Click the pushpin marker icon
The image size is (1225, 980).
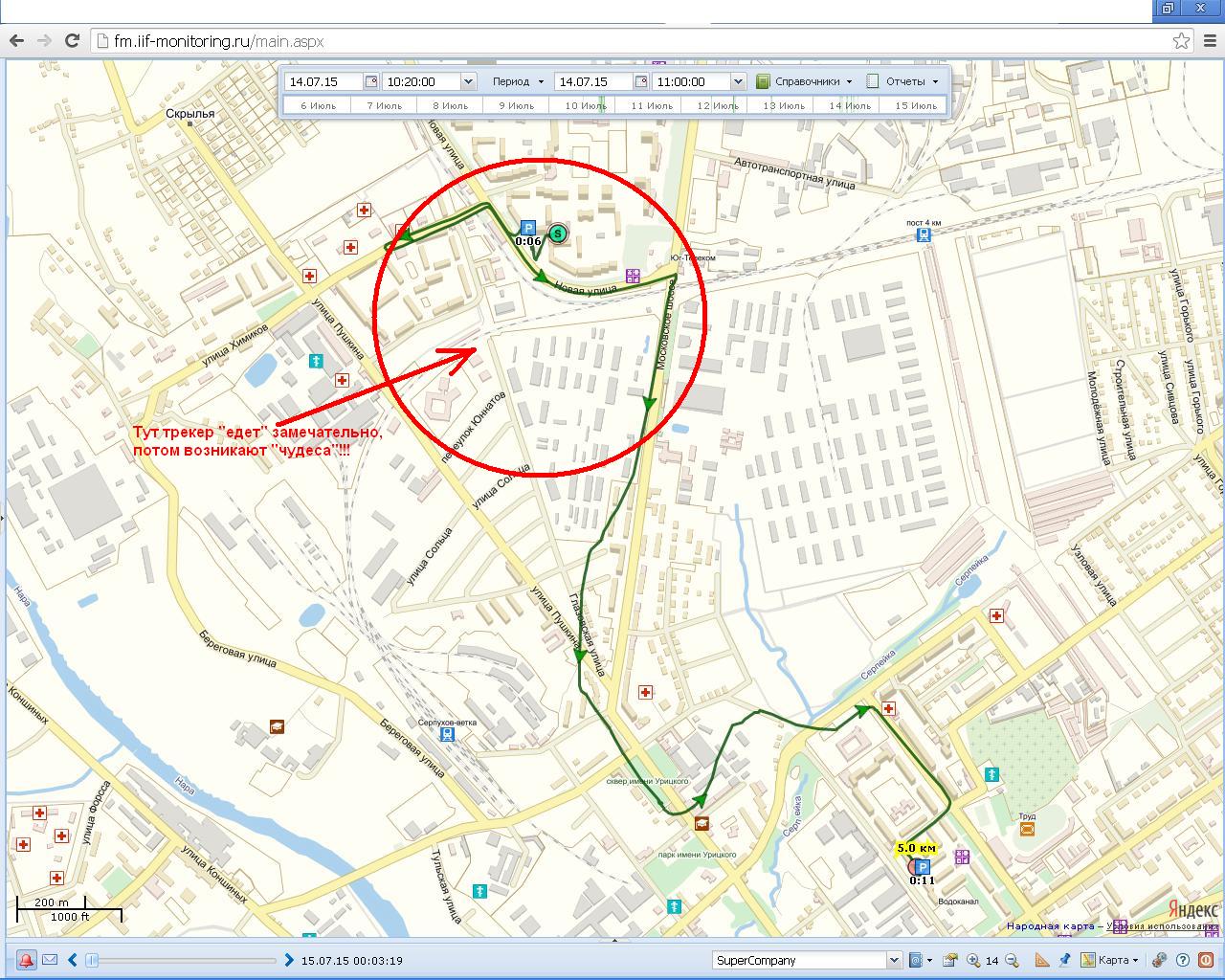pyautogui.click(x=1064, y=960)
